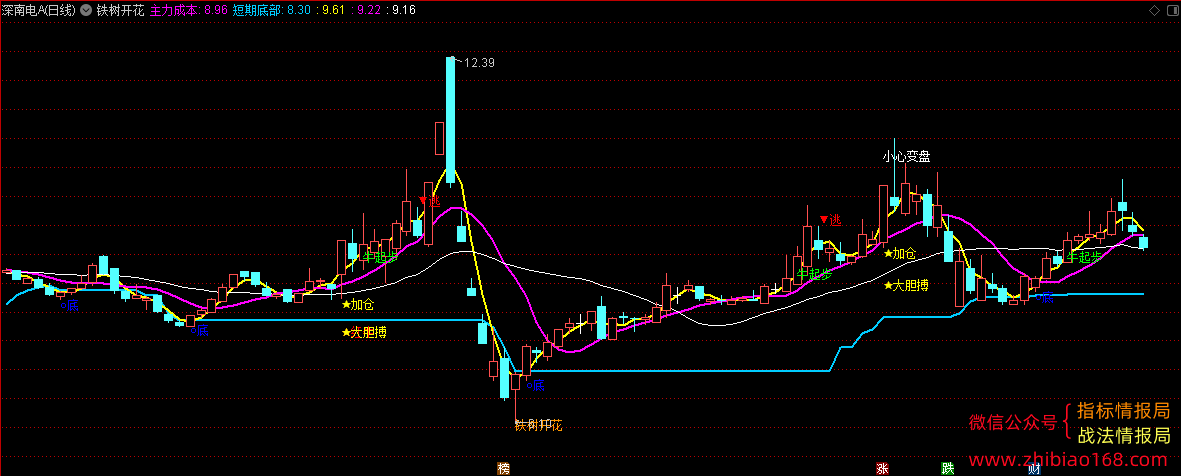Click the diamond icon in the top right
Screen dimensions: 1181x476
[x=1155, y=11]
